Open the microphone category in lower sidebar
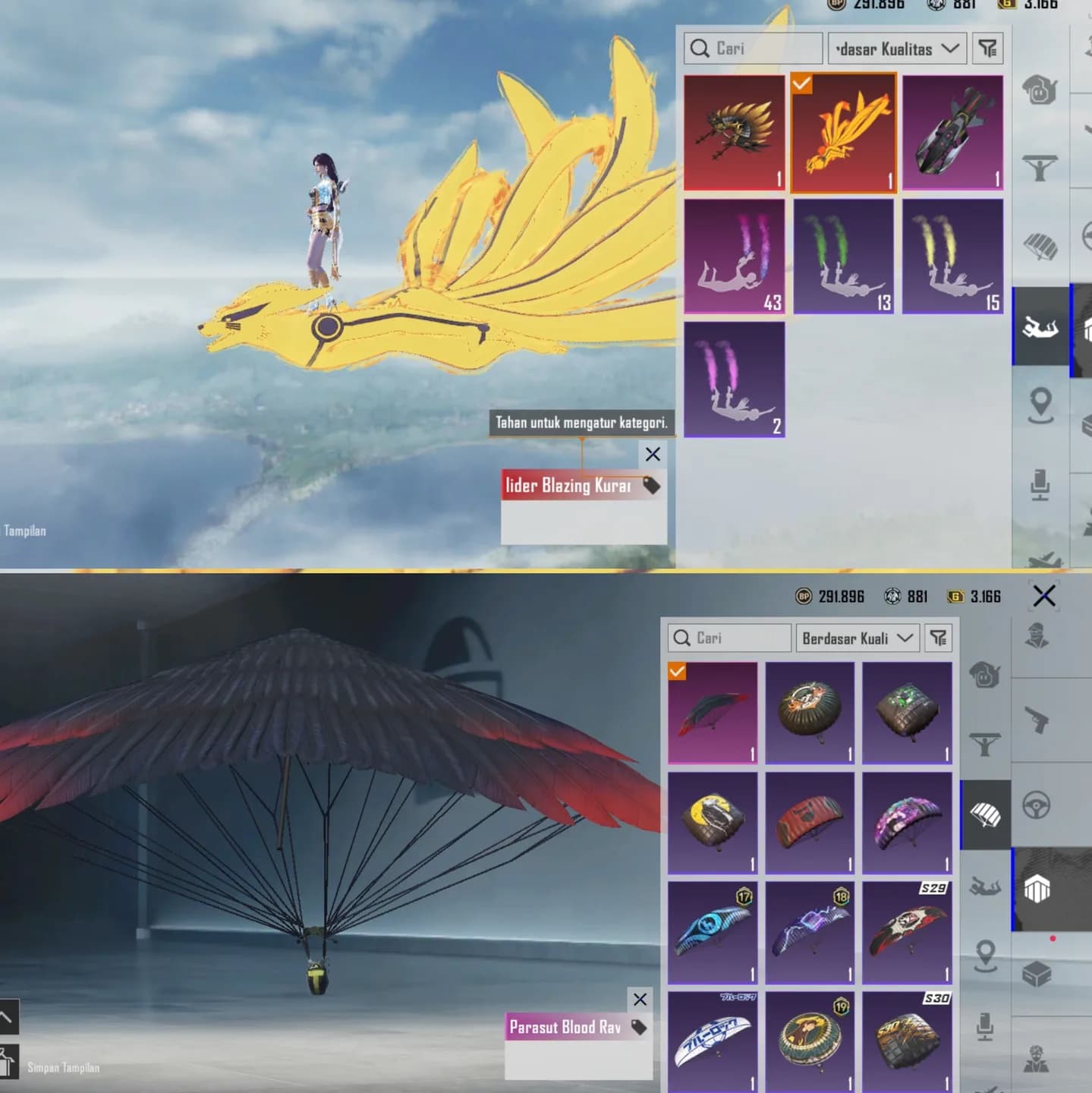 tap(985, 1026)
